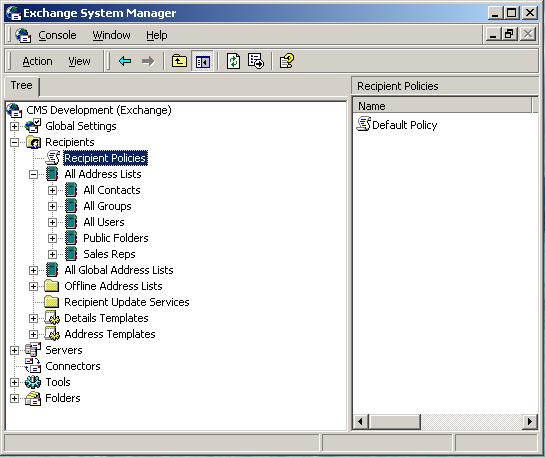Click the Recipient Policies scroll icon in tree
This screenshot has height=457, width=545.
click(x=53, y=158)
